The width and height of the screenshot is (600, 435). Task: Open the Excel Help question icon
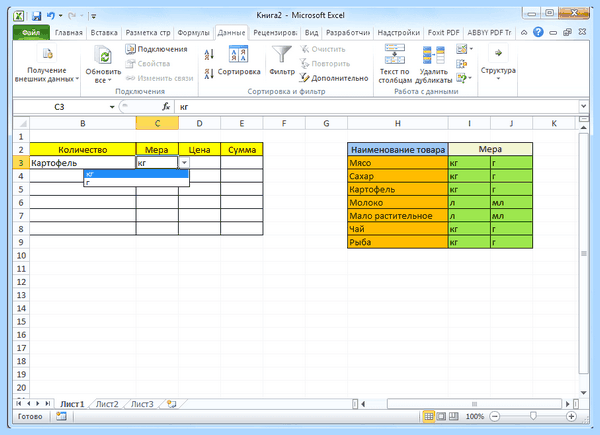coord(538,32)
